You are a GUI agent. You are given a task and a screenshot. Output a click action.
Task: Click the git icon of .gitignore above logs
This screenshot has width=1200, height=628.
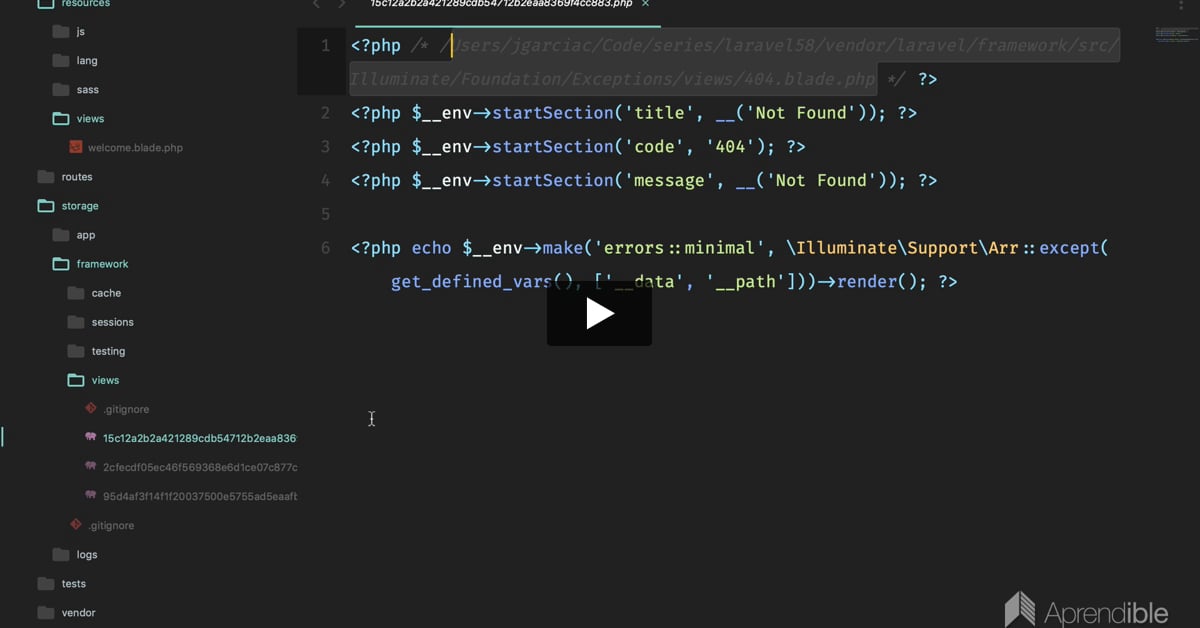(76, 525)
